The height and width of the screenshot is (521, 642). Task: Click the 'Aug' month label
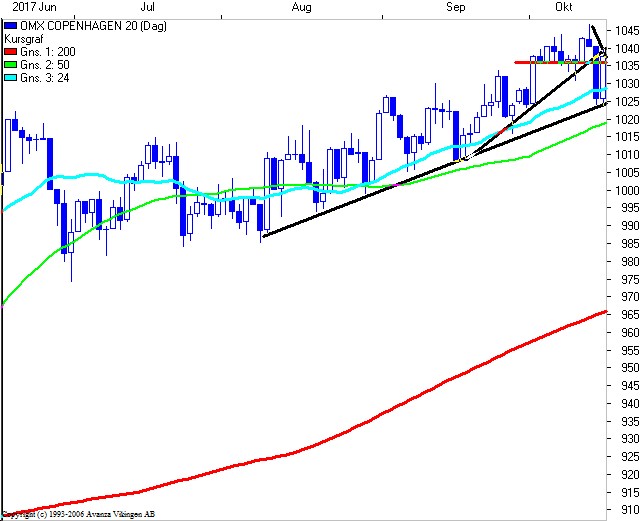click(301, 7)
